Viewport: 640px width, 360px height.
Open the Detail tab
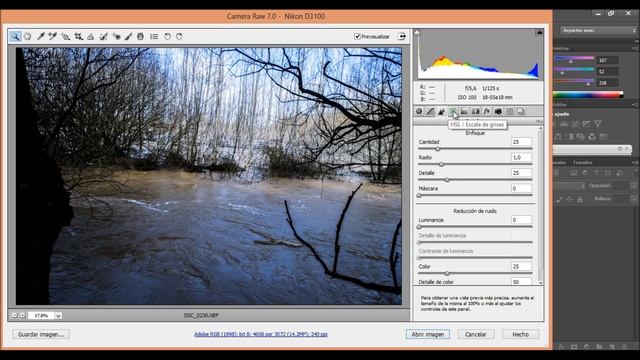coord(442,111)
